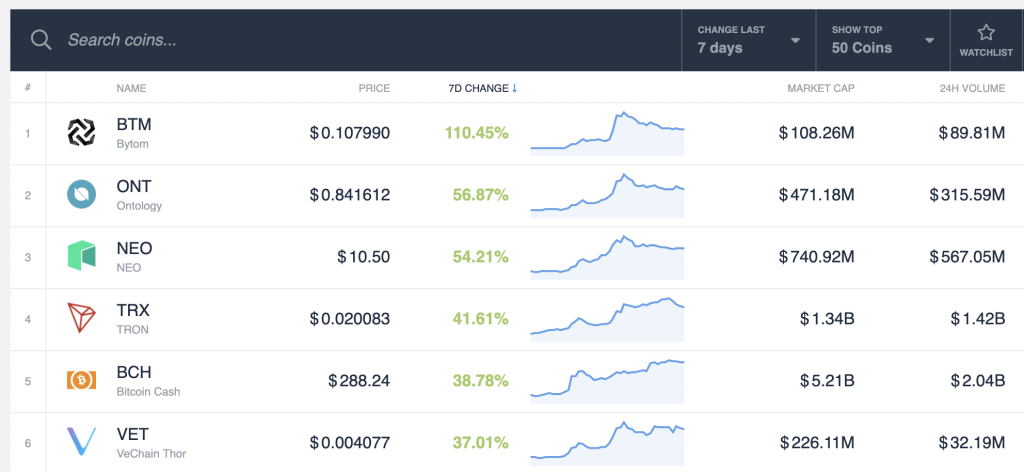Screen dimensions: 1024x472
Task: Click the Bitcoin Cash 7-day sparkline chart
Action: pos(607,381)
